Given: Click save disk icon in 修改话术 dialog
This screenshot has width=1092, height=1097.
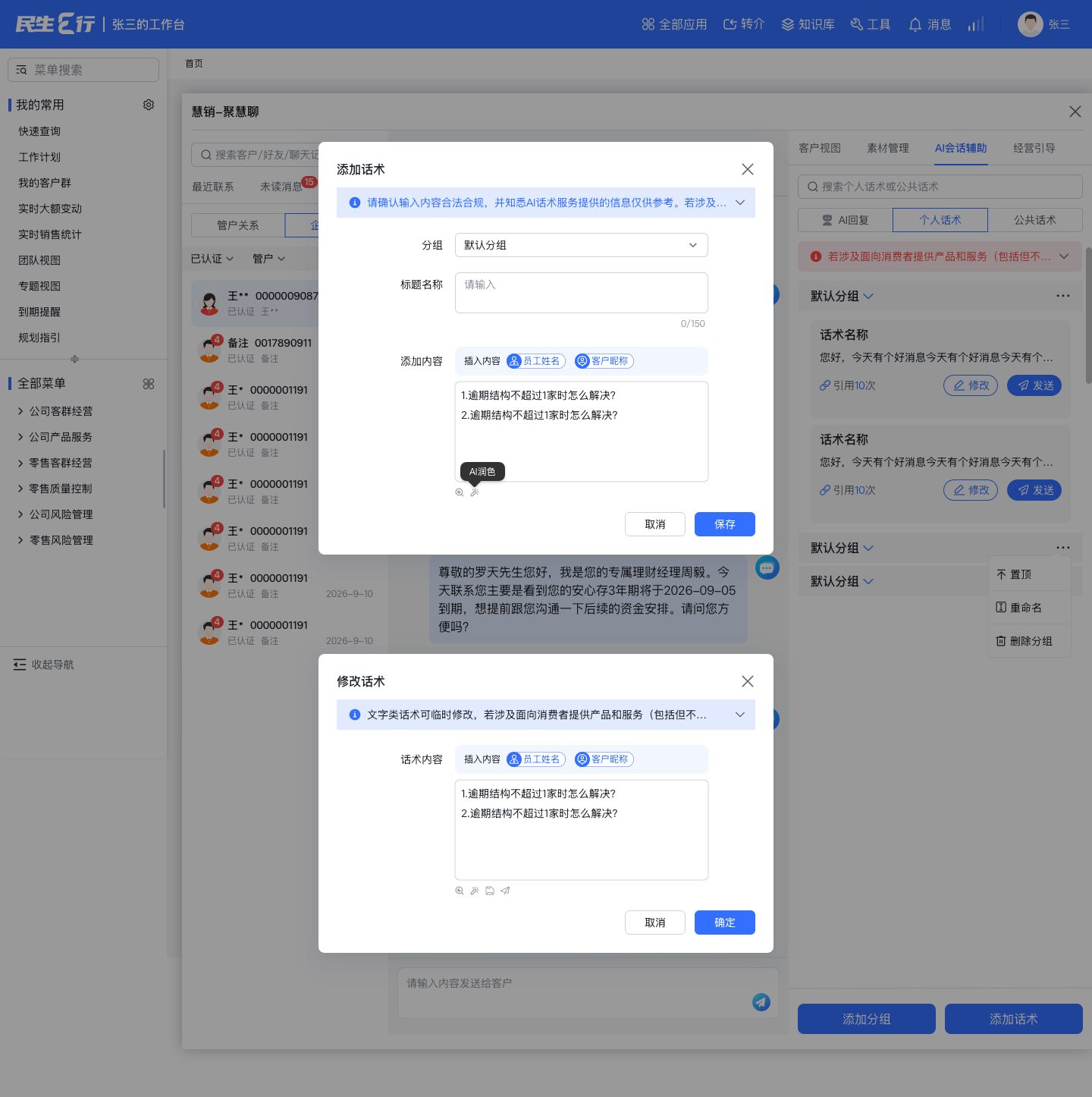Looking at the screenshot, I should 490,891.
